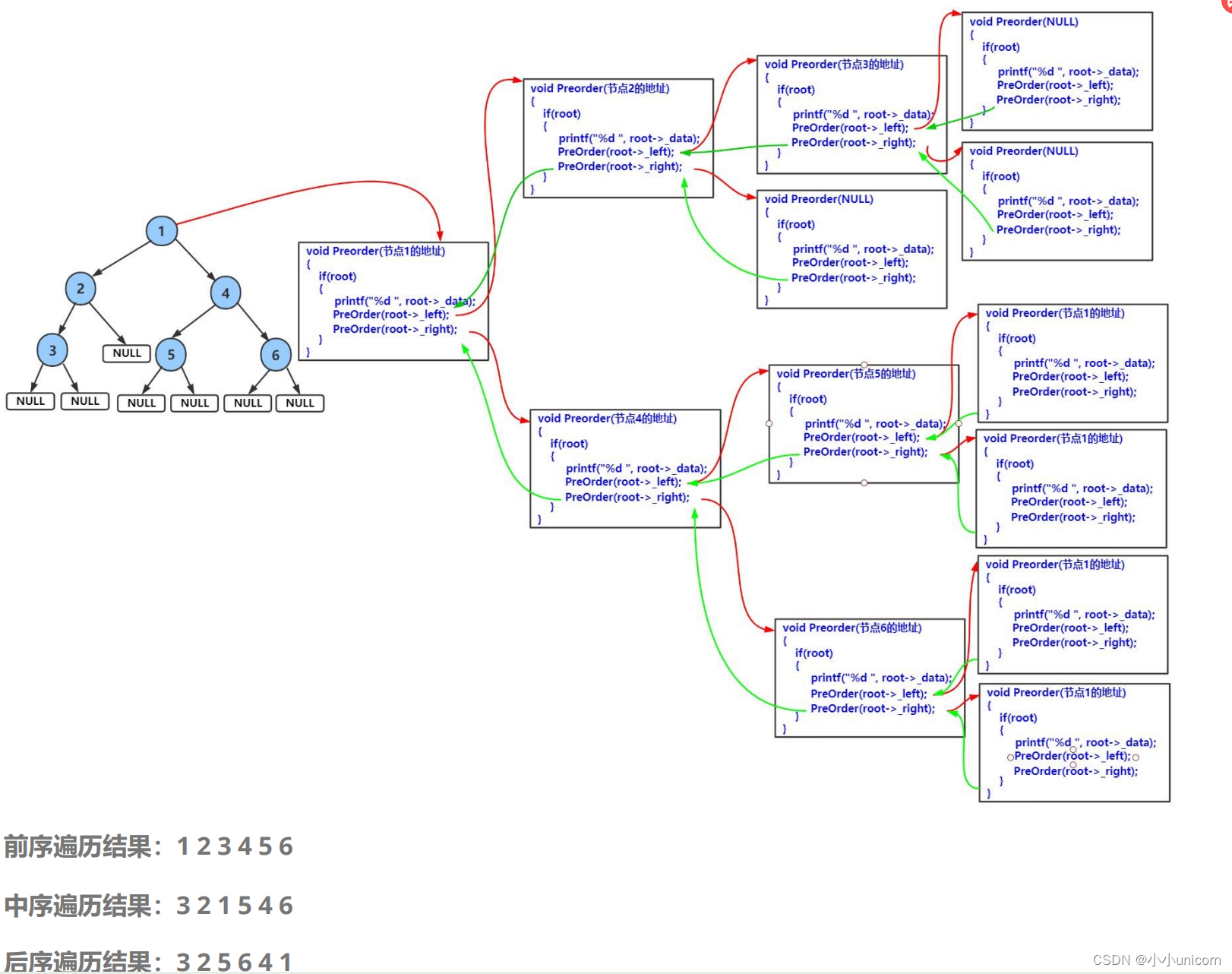The height and width of the screenshot is (974, 1232).
Task: Select tree node 3 circle
Action: click(52, 350)
